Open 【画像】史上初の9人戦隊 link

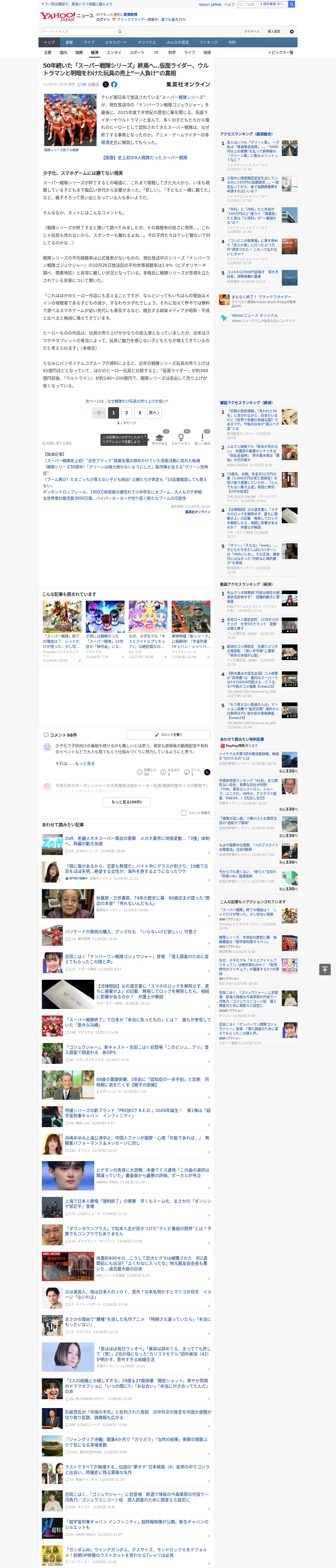pos(144,158)
